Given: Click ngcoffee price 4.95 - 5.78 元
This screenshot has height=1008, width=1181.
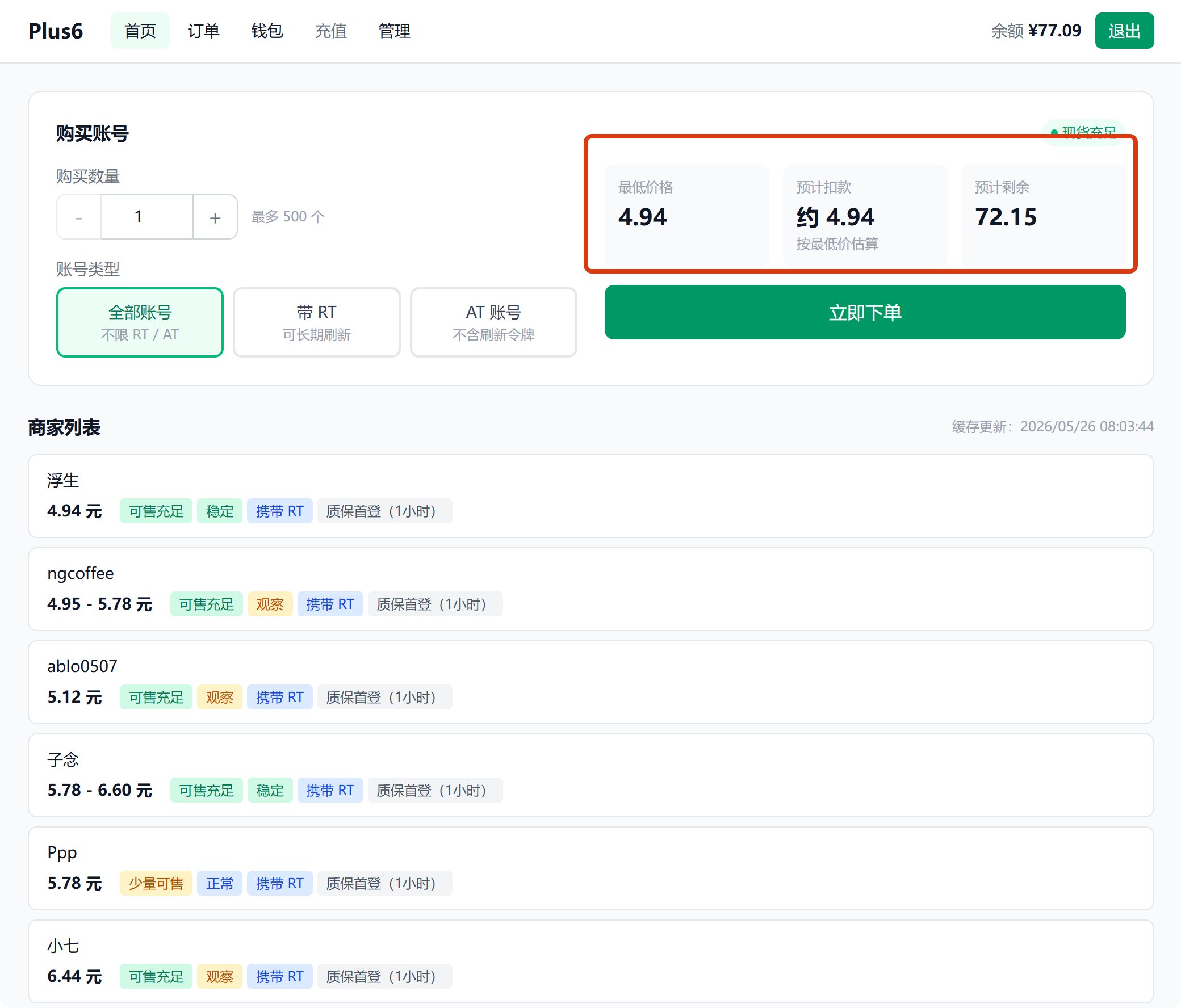Looking at the screenshot, I should pyautogui.click(x=100, y=604).
